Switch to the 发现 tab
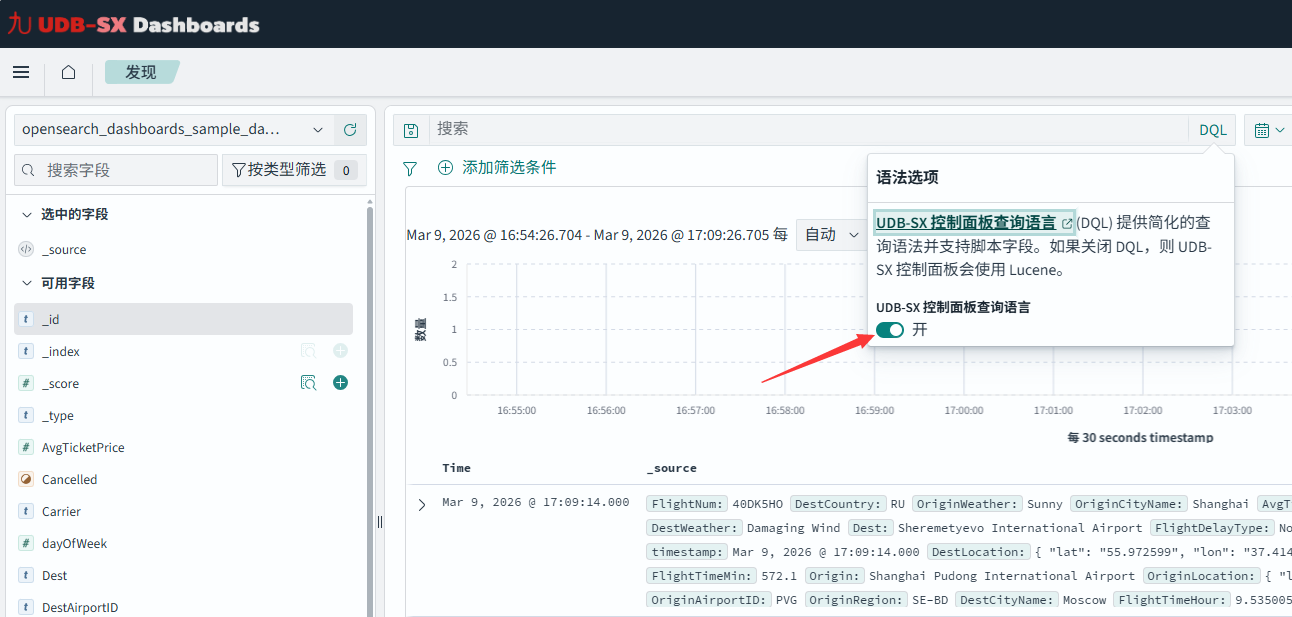Screen dimensions: 1292x617 141,72
